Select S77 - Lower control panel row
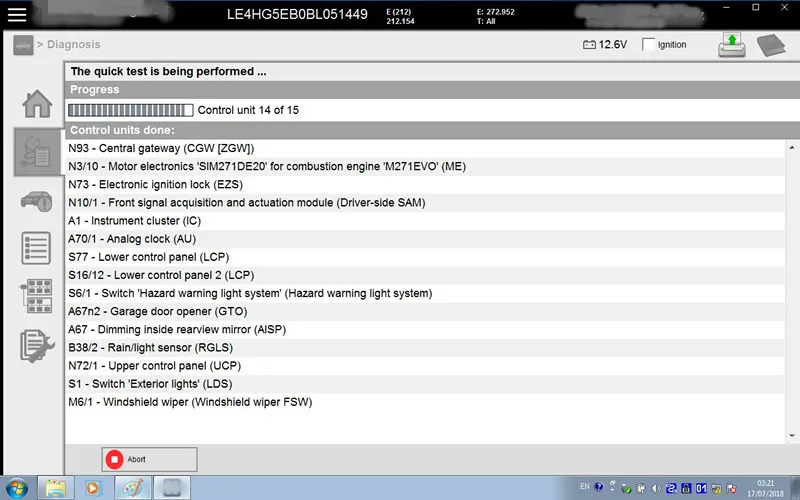 (x=424, y=257)
